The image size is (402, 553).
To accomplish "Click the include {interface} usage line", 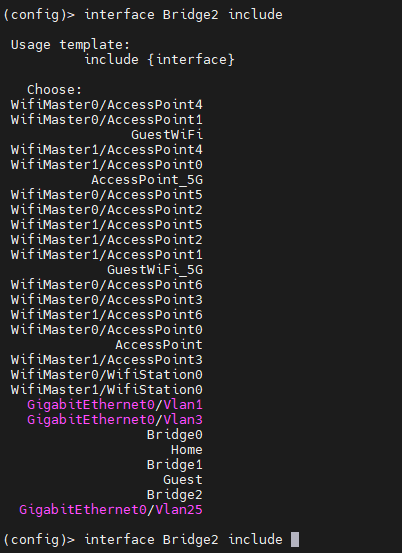I will pos(159,60).
